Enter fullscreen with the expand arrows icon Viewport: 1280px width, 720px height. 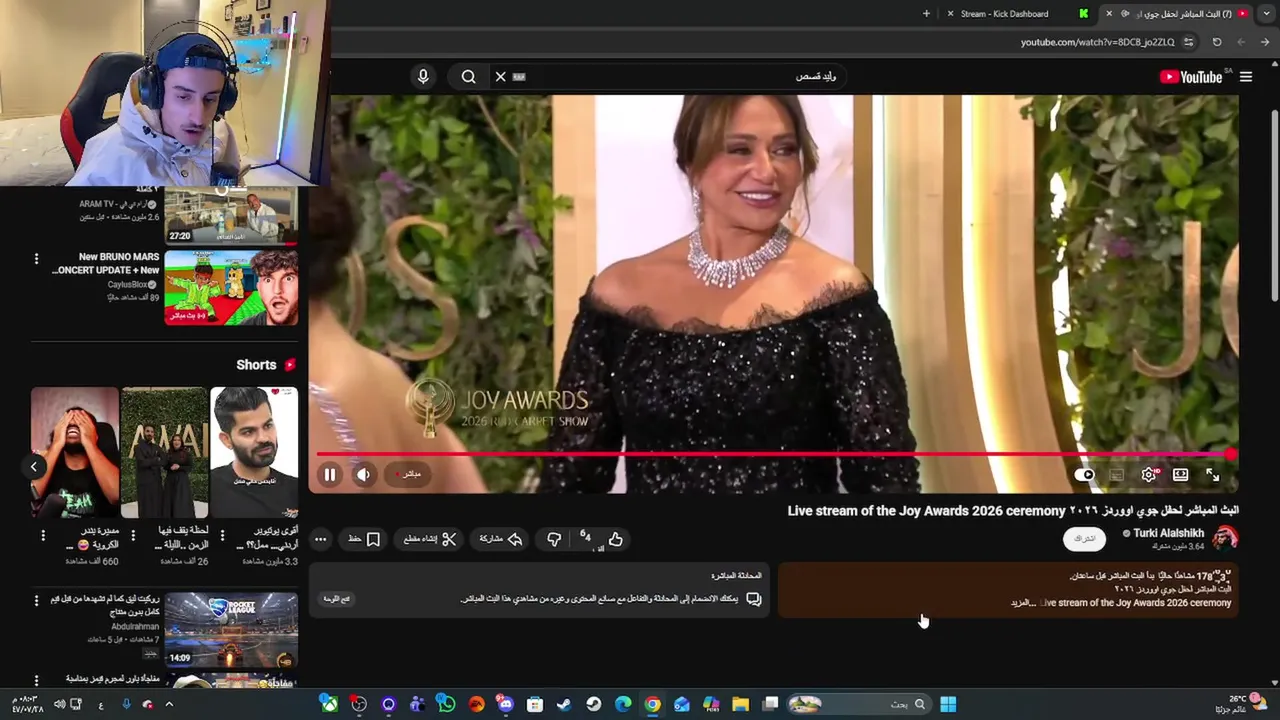point(1213,475)
